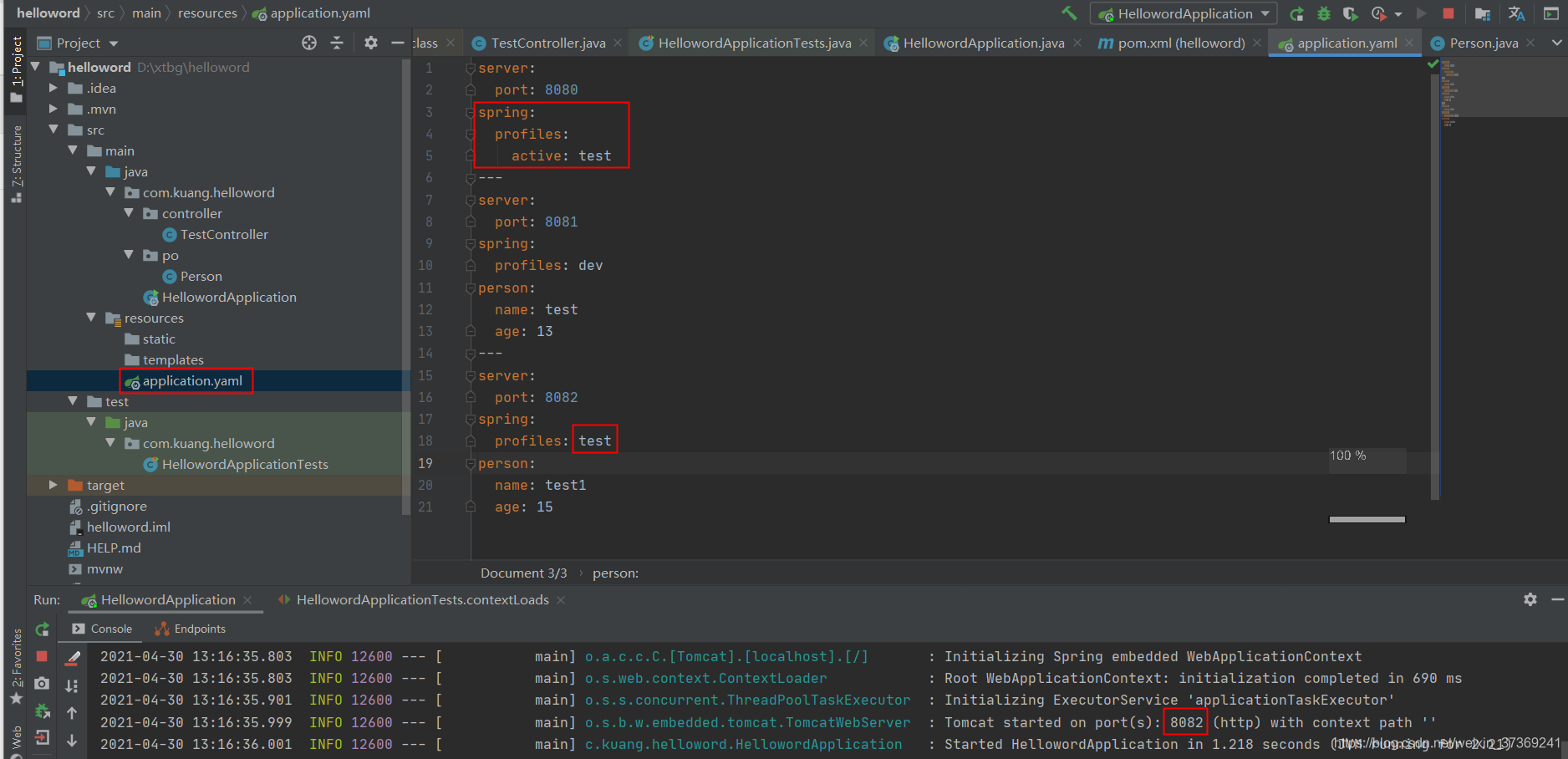This screenshot has width=1568, height=759.
Task: Start a Debug session with the bug icon
Action: 1323,13
